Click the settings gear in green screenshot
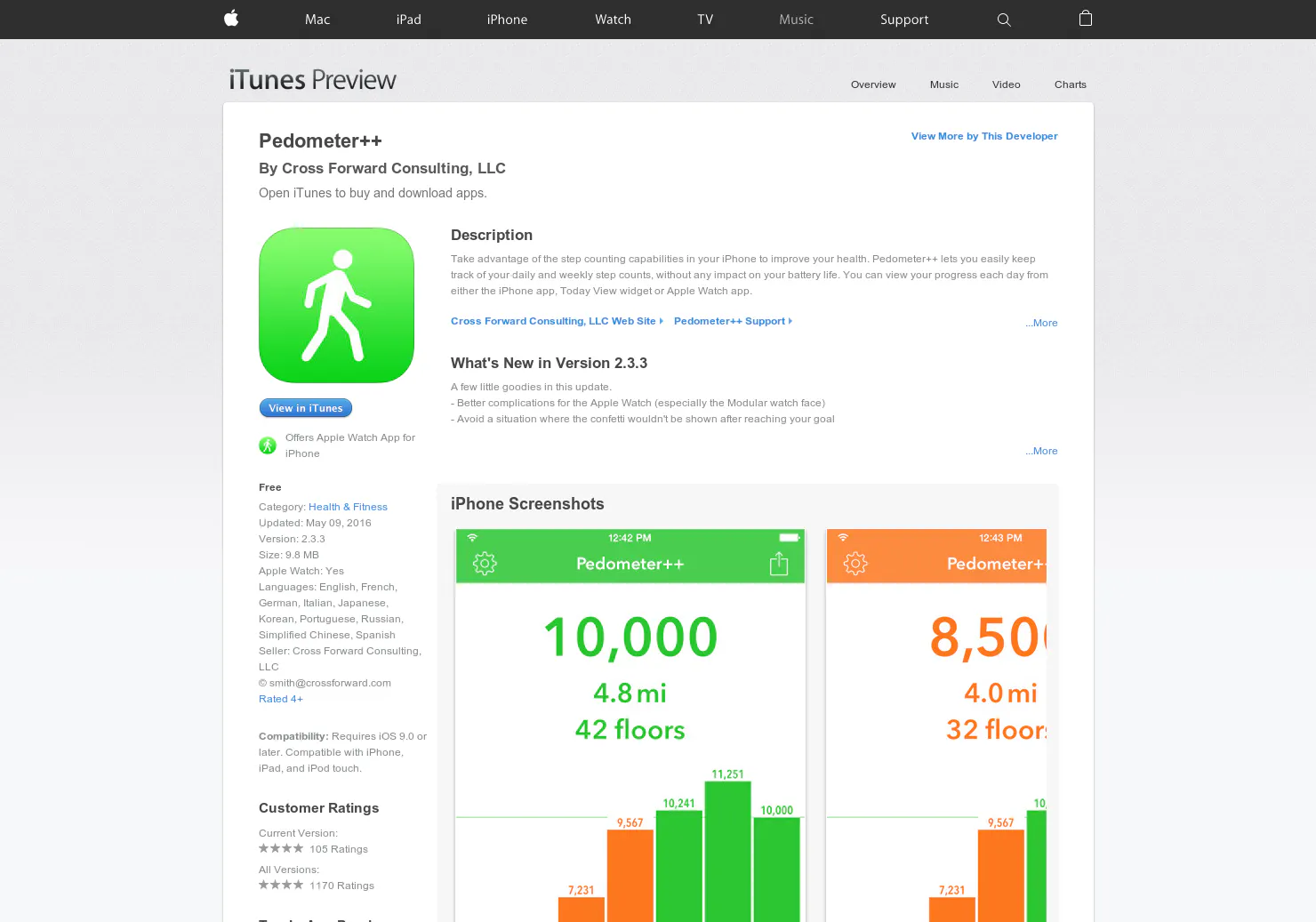 coord(485,563)
